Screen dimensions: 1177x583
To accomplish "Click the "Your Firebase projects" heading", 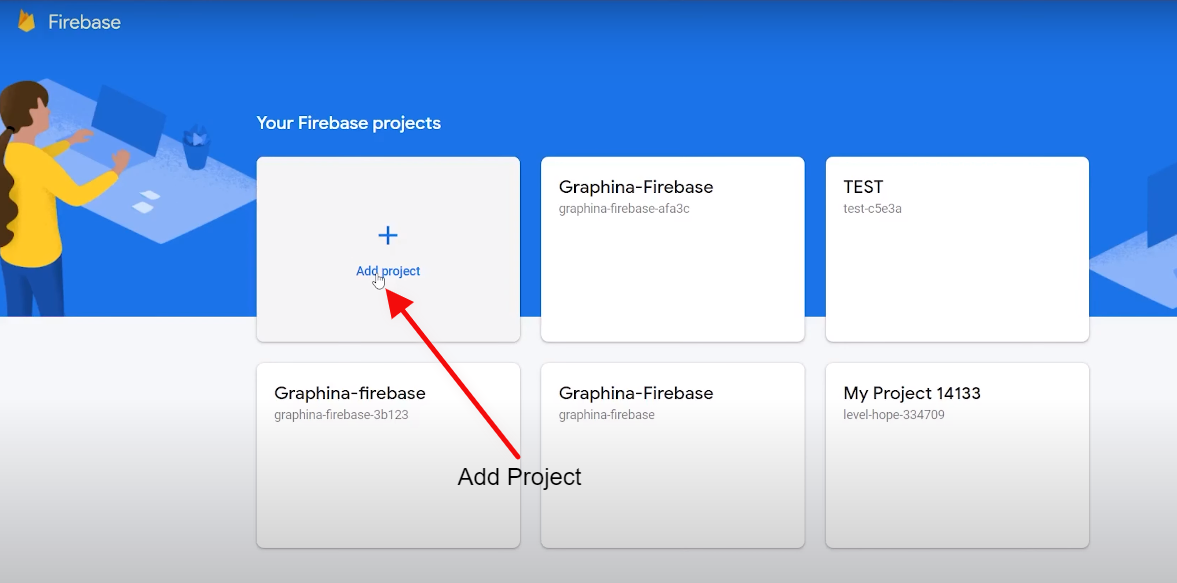I will tap(349, 123).
